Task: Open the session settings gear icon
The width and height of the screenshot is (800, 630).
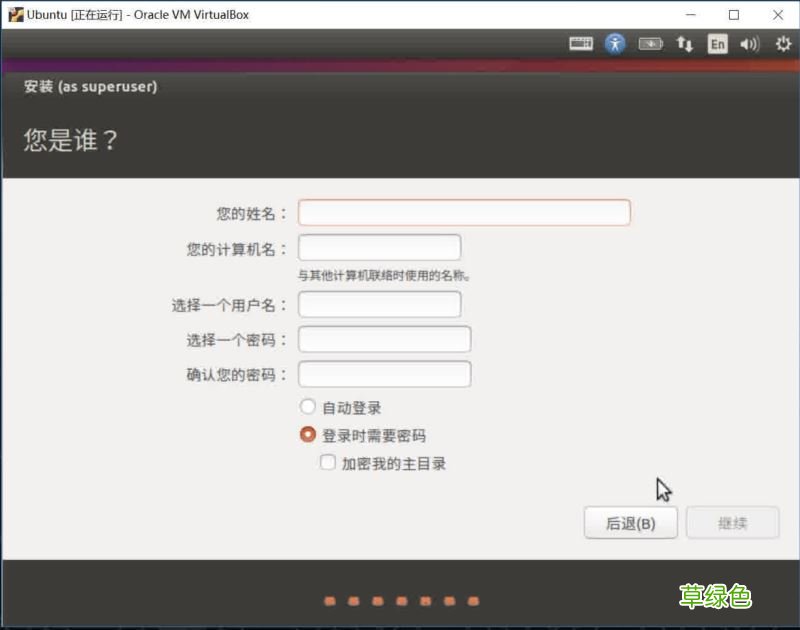Action: tap(782, 44)
